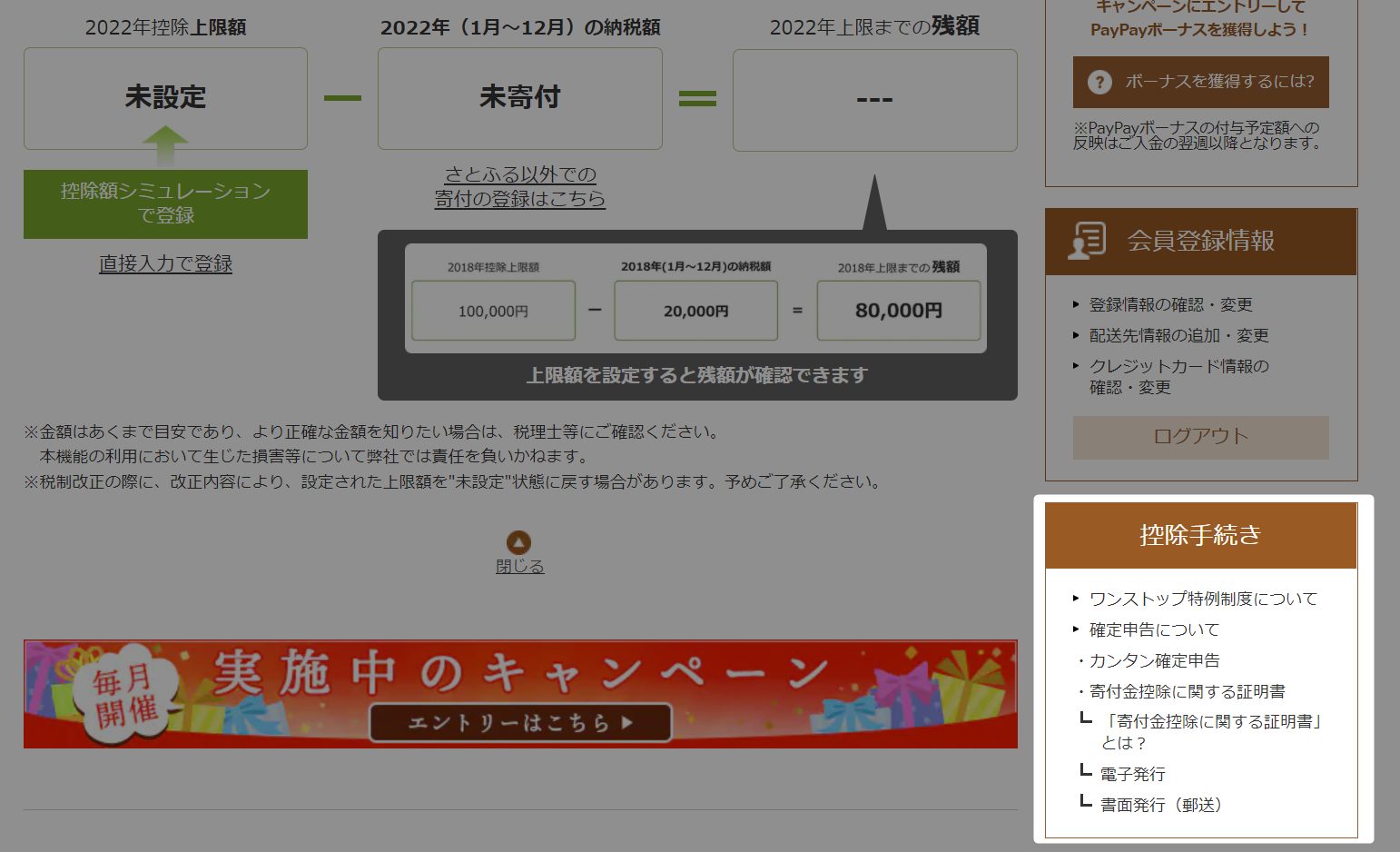The height and width of the screenshot is (852, 1400).
Task: Open 配送先情報の追加・変更 link
Action: pos(1178,335)
